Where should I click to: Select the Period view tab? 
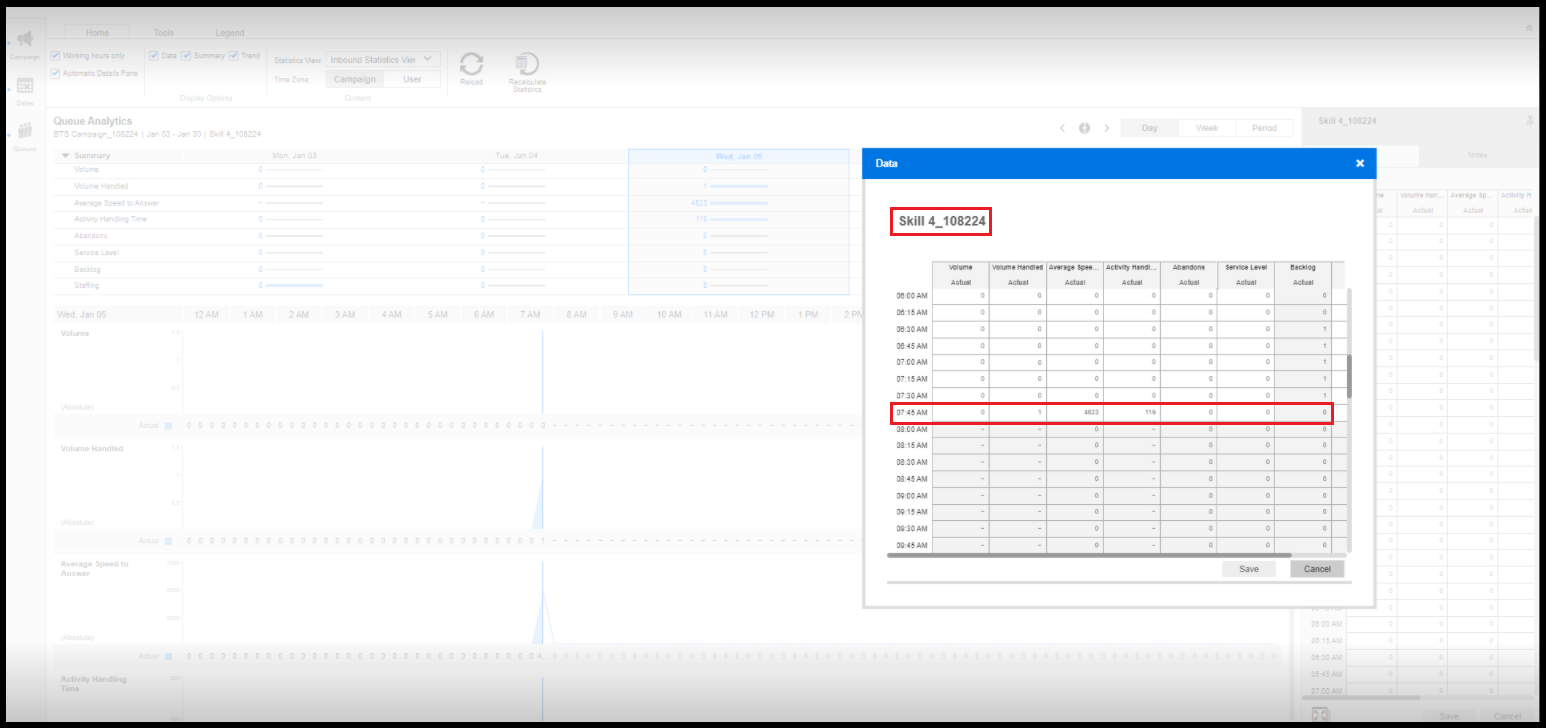pos(1264,128)
